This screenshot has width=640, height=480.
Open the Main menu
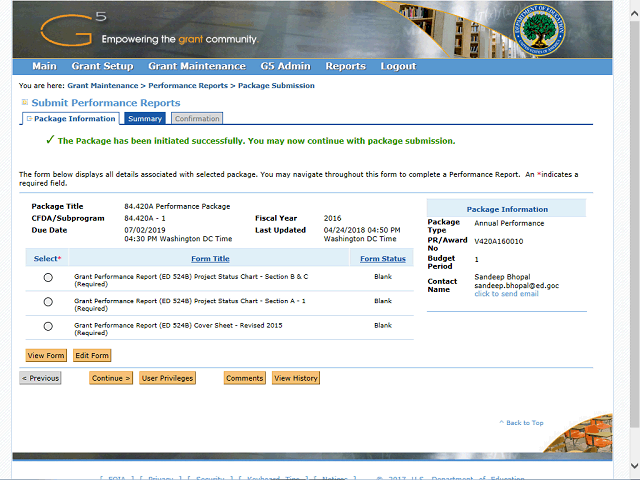[x=44, y=66]
